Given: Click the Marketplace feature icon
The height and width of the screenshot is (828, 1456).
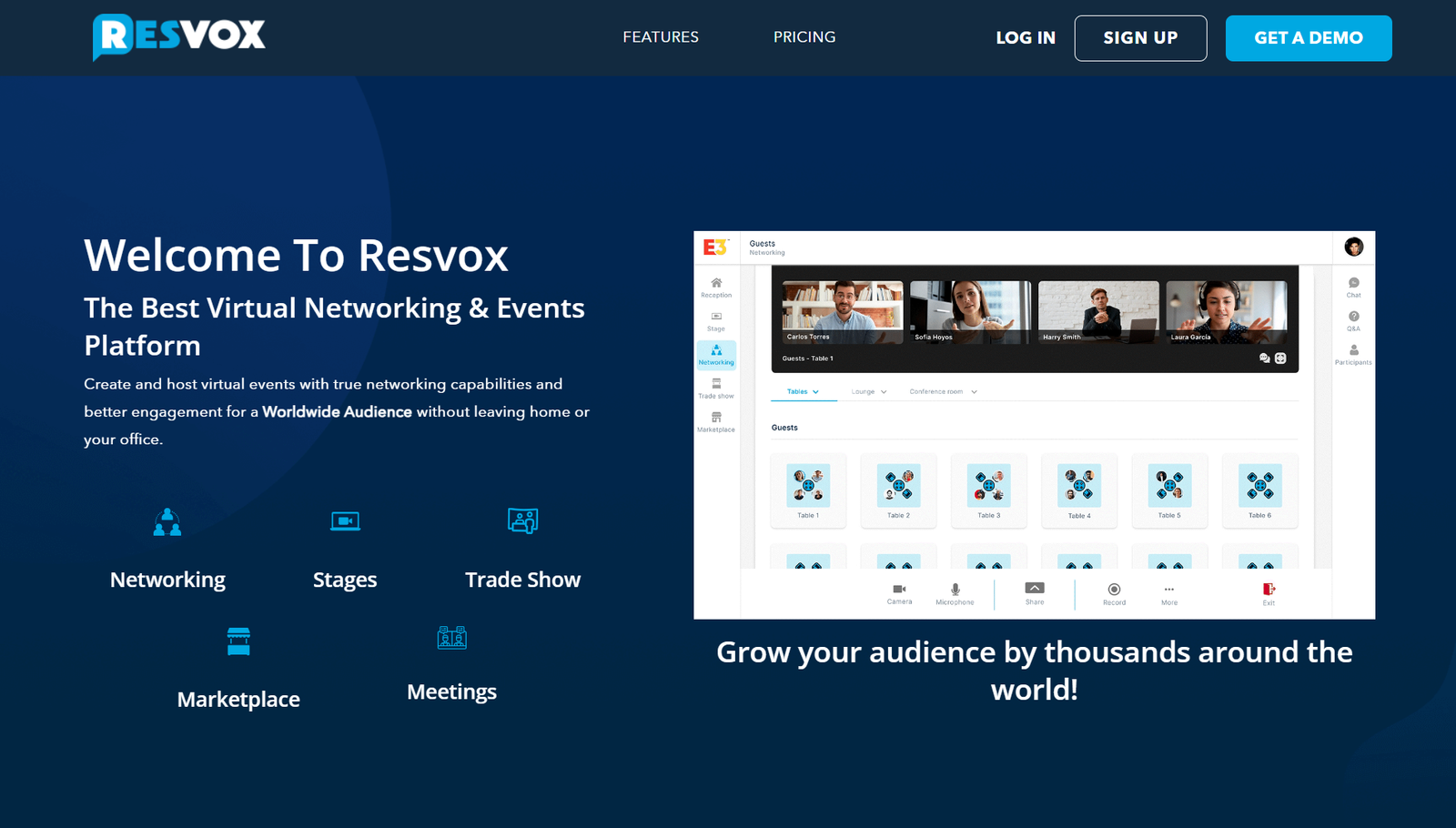Looking at the screenshot, I should pyautogui.click(x=238, y=641).
